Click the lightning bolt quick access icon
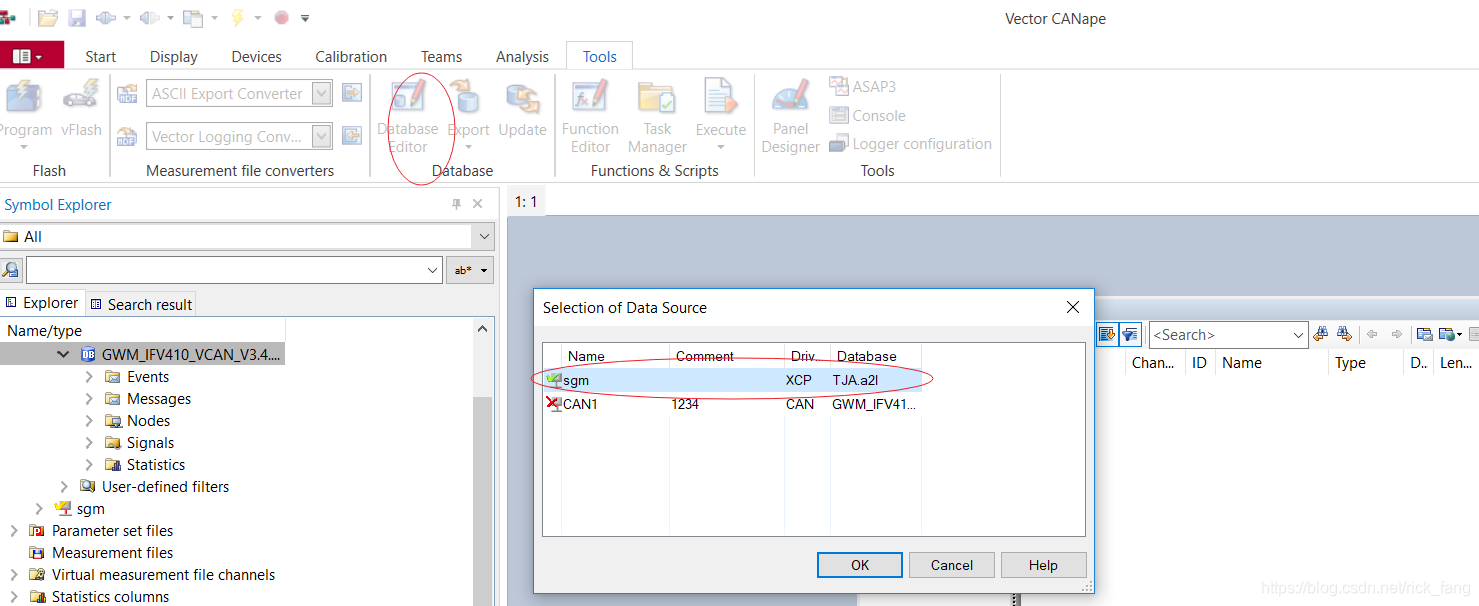 pos(238,18)
